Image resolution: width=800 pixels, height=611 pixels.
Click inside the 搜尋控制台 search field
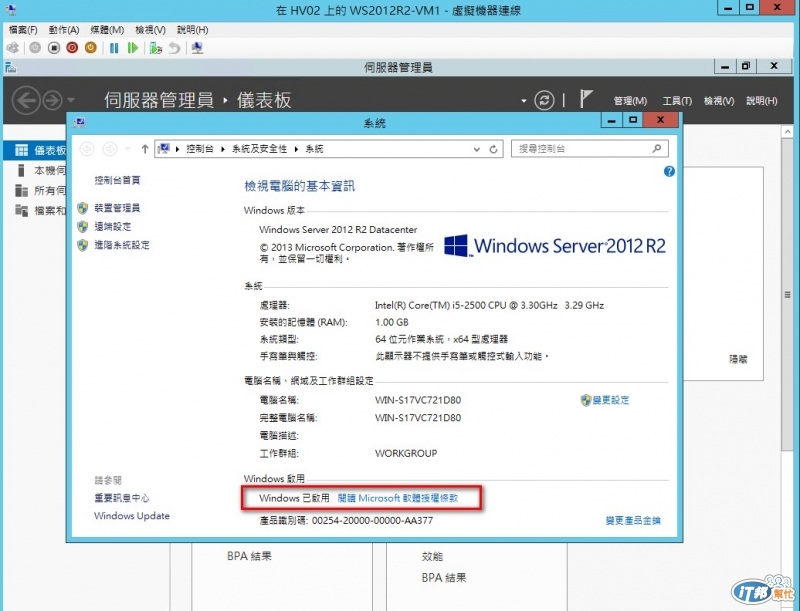click(589, 148)
